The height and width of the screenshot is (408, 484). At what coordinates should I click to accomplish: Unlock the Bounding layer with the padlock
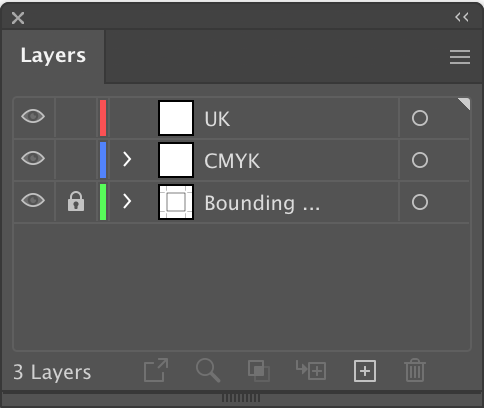[x=76, y=201]
